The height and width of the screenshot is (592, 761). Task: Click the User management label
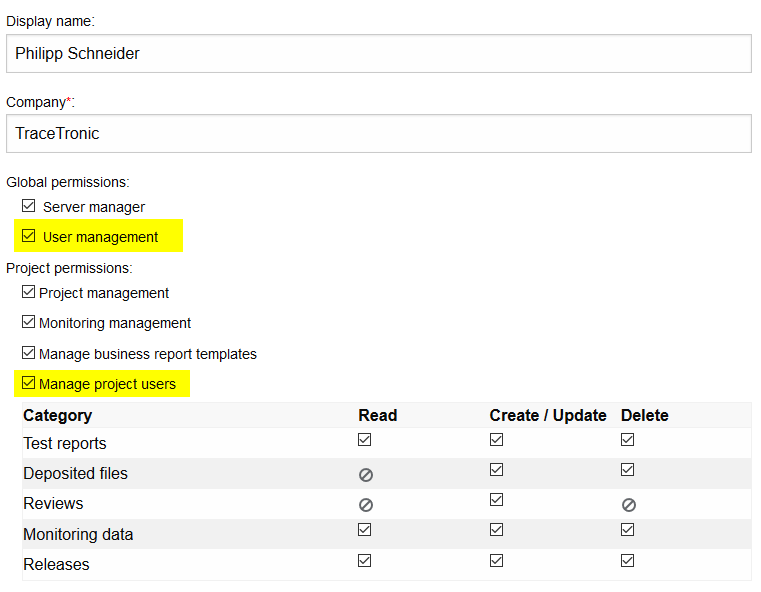point(100,237)
